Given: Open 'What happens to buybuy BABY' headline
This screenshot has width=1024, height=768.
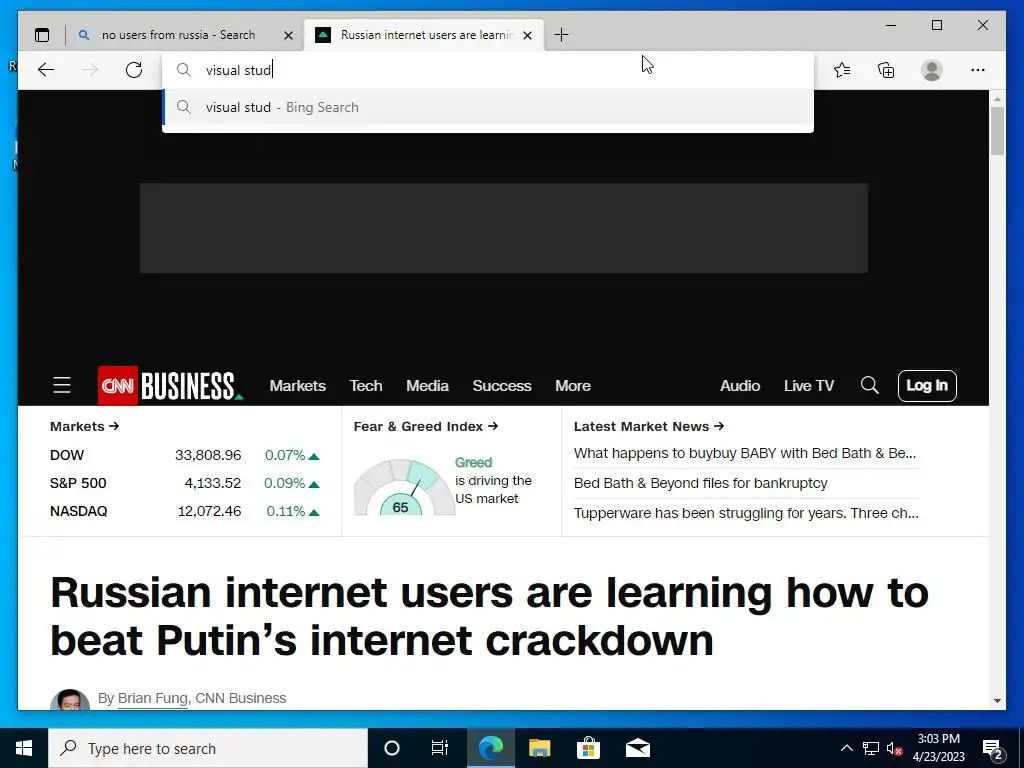Looking at the screenshot, I should pyautogui.click(x=744, y=453).
